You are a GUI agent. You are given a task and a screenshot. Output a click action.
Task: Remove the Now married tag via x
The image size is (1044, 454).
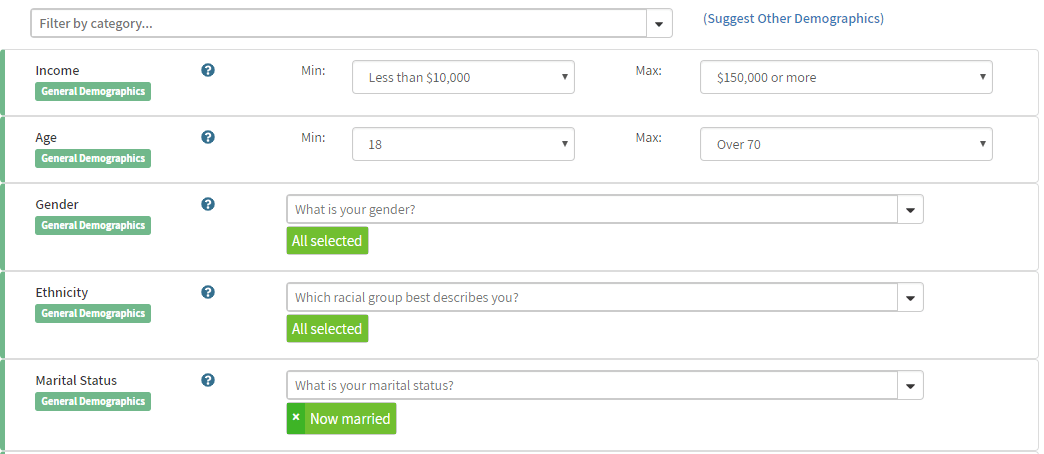coord(296,418)
